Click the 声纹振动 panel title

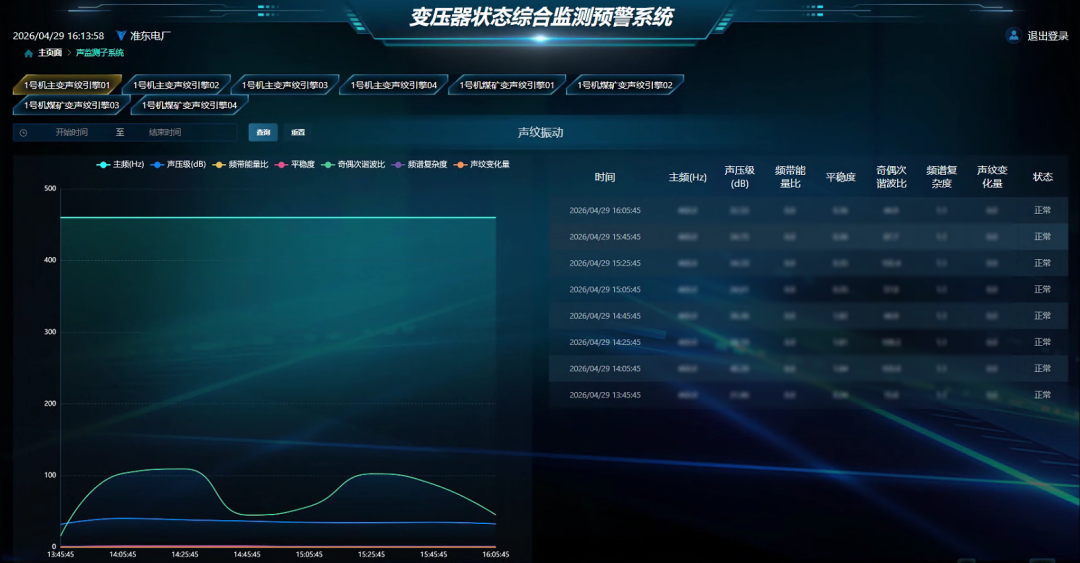(541, 132)
